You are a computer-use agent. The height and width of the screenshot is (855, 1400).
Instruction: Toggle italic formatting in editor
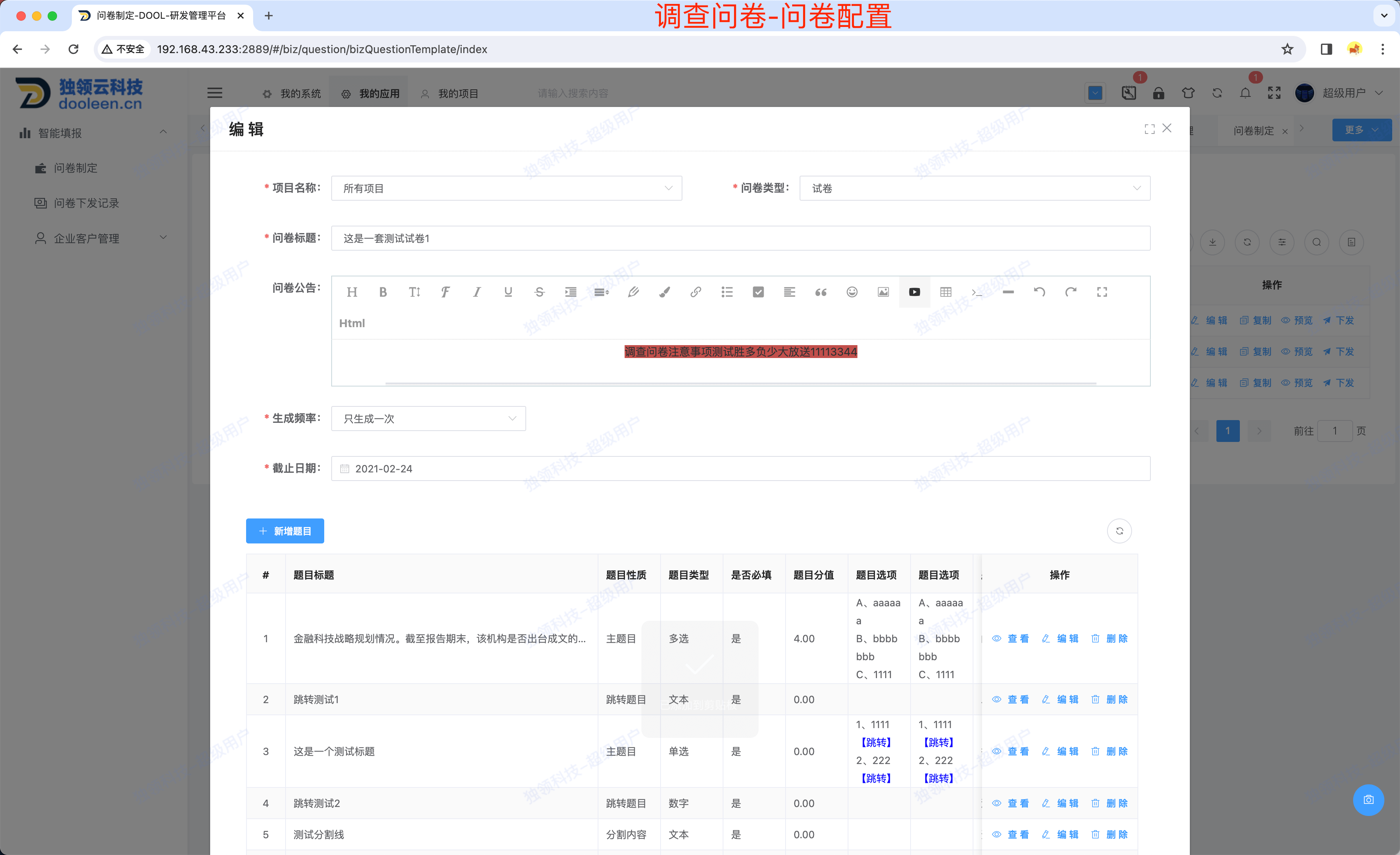(x=477, y=292)
